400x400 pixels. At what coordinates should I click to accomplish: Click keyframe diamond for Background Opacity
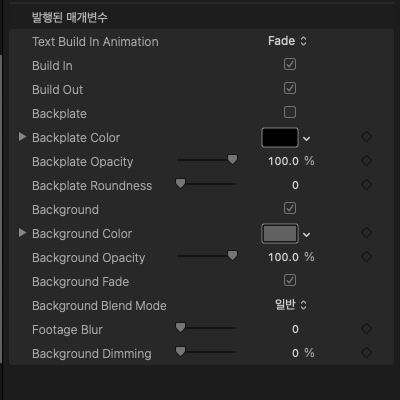tap(366, 257)
